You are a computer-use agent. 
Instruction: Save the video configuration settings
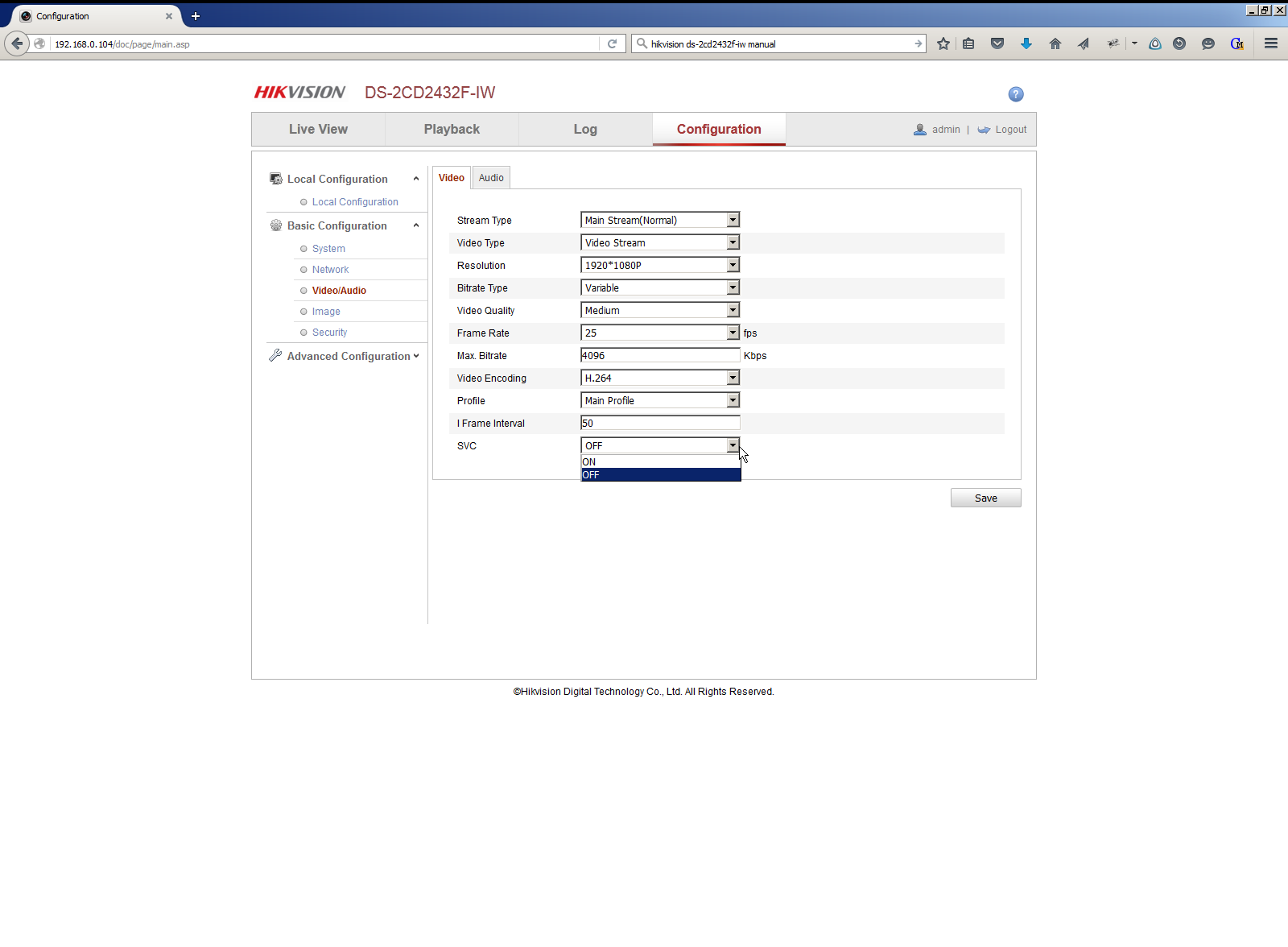point(986,498)
